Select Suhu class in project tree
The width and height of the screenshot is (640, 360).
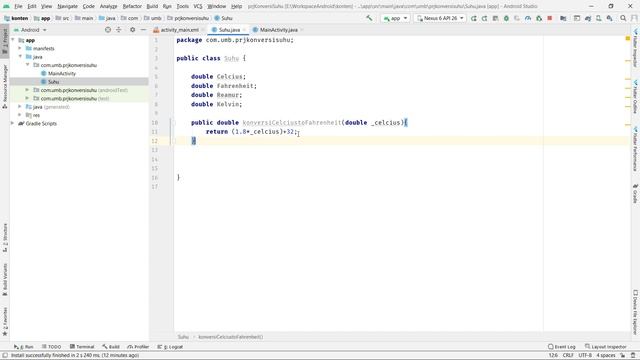[x=53, y=82]
